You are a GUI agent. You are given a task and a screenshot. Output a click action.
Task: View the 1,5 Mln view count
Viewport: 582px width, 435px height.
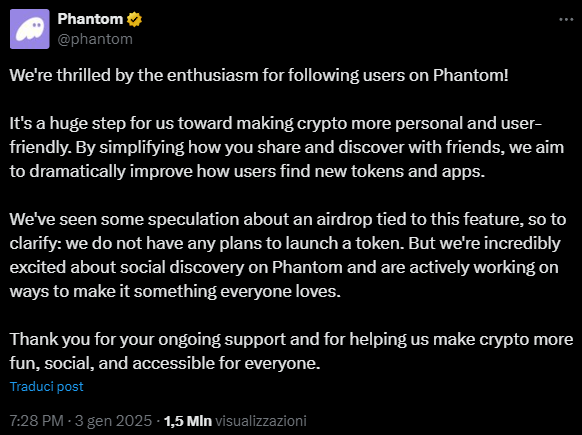click(x=188, y=421)
